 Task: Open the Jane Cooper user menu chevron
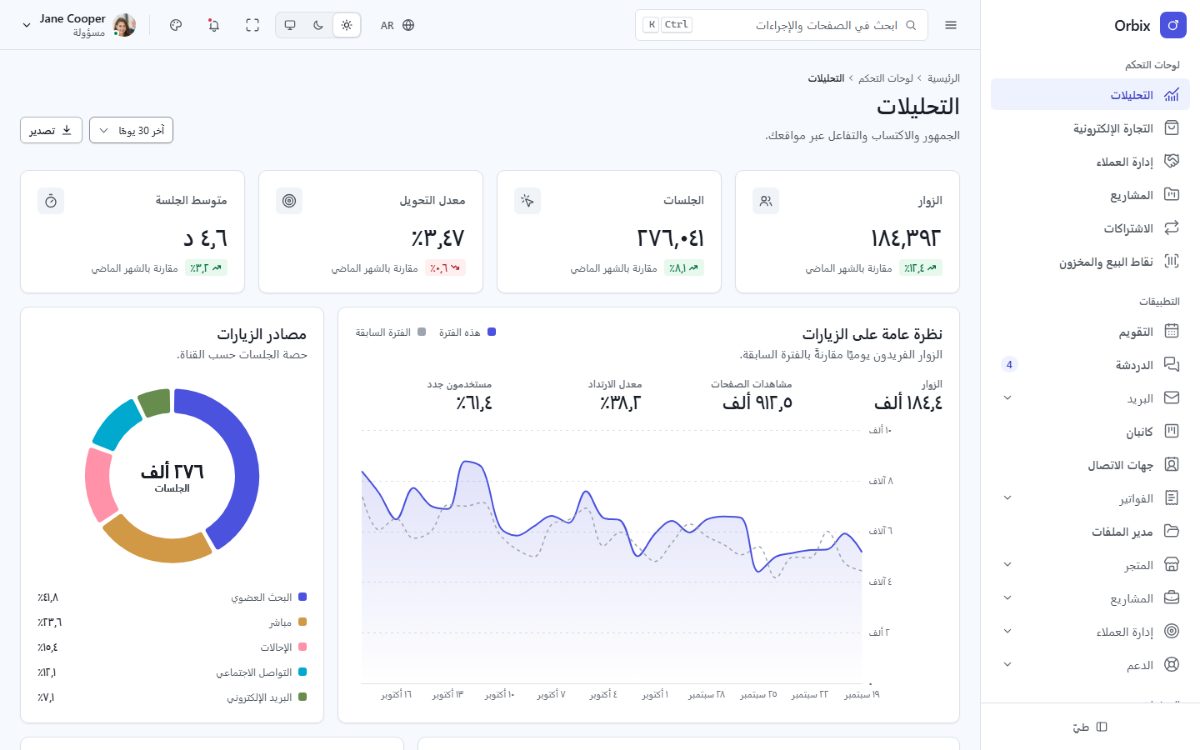pos(26,25)
